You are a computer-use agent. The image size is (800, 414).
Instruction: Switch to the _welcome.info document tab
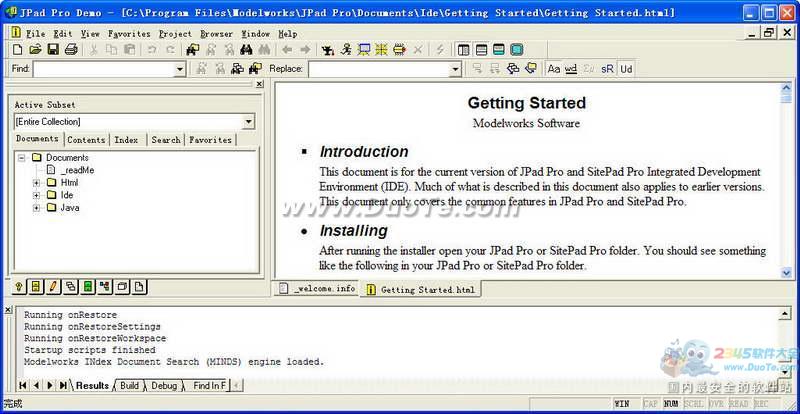pyautogui.click(x=317, y=288)
